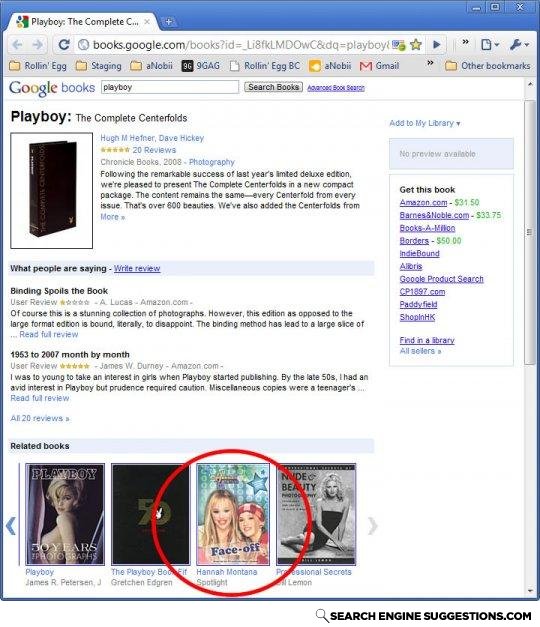Click into the playboy search field
Image resolution: width=540 pixels, height=627 pixels.
pos(170,87)
